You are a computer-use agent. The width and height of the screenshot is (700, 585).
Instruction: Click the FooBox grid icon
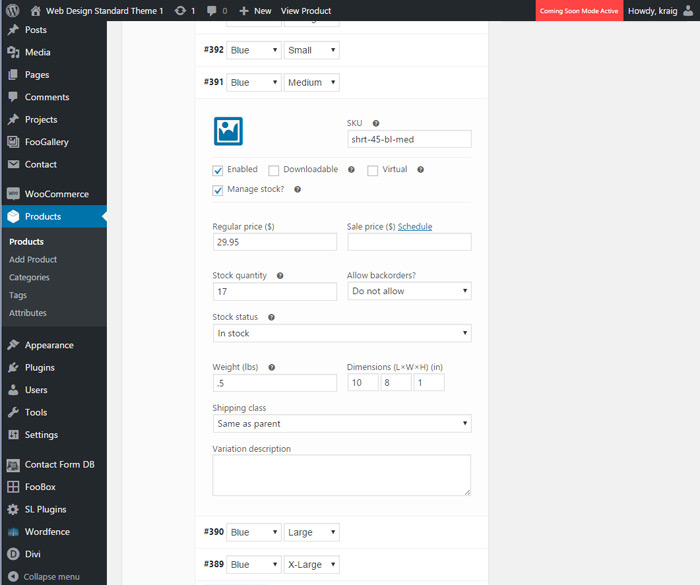[13, 487]
